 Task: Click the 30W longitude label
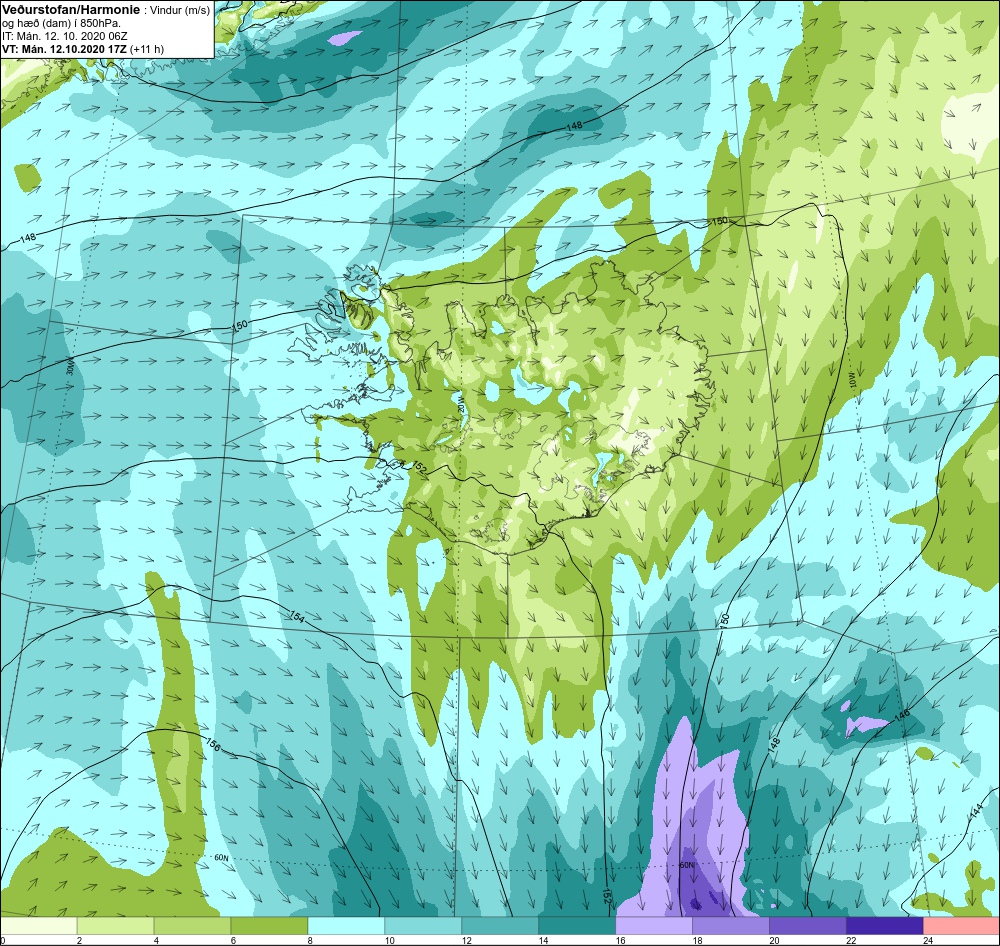[70, 366]
